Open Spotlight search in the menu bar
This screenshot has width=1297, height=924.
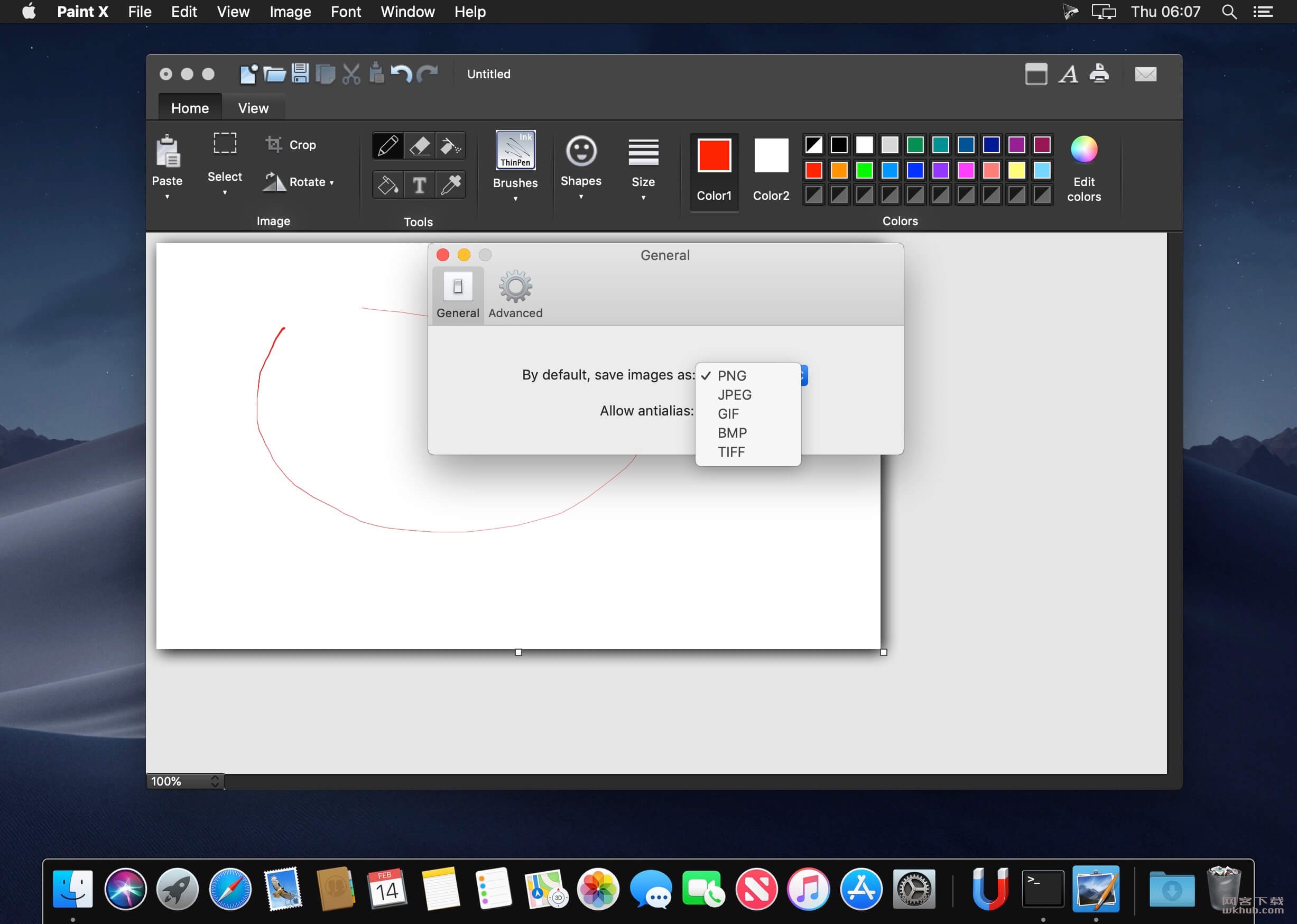(x=1229, y=12)
